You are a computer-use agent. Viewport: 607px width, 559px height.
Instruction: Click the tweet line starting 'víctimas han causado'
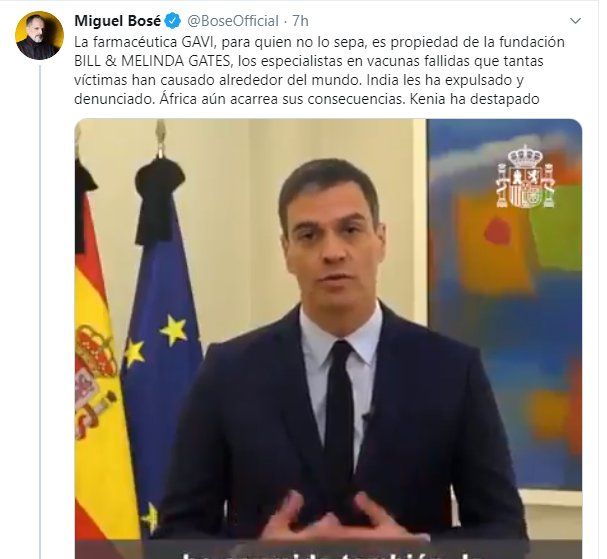tap(298, 80)
